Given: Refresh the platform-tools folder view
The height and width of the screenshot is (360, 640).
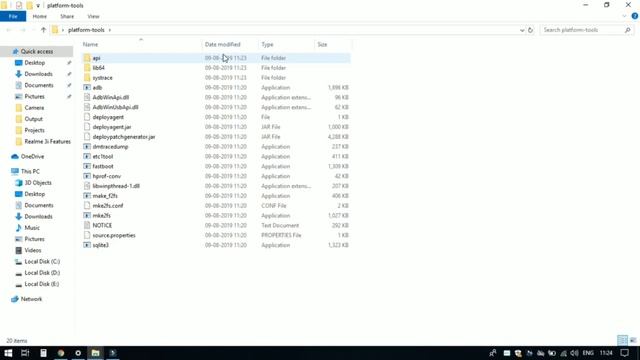Looking at the screenshot, I should click(530, 30).
